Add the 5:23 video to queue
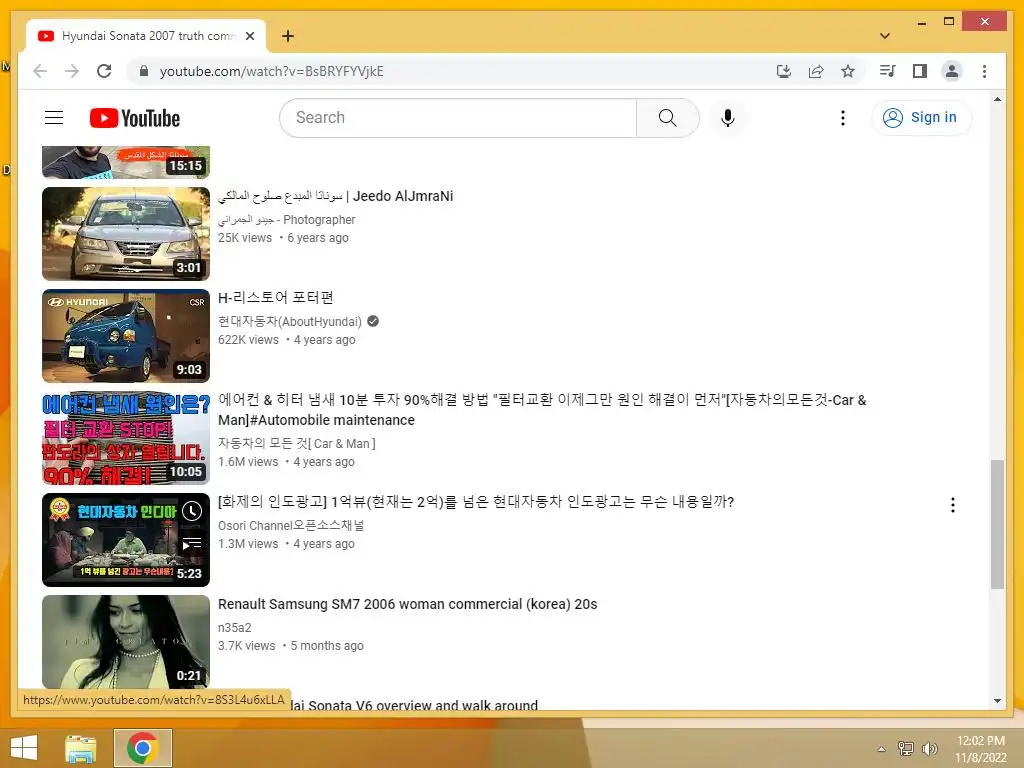The height and width of the screenshot is (768, 1024). click(x=192, y=543)
